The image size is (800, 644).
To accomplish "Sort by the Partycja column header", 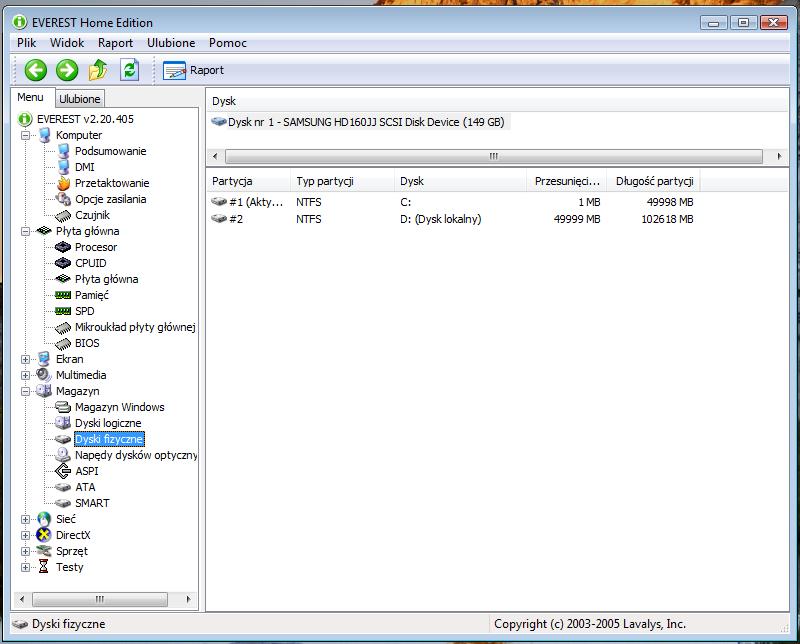I will (248, 181).
